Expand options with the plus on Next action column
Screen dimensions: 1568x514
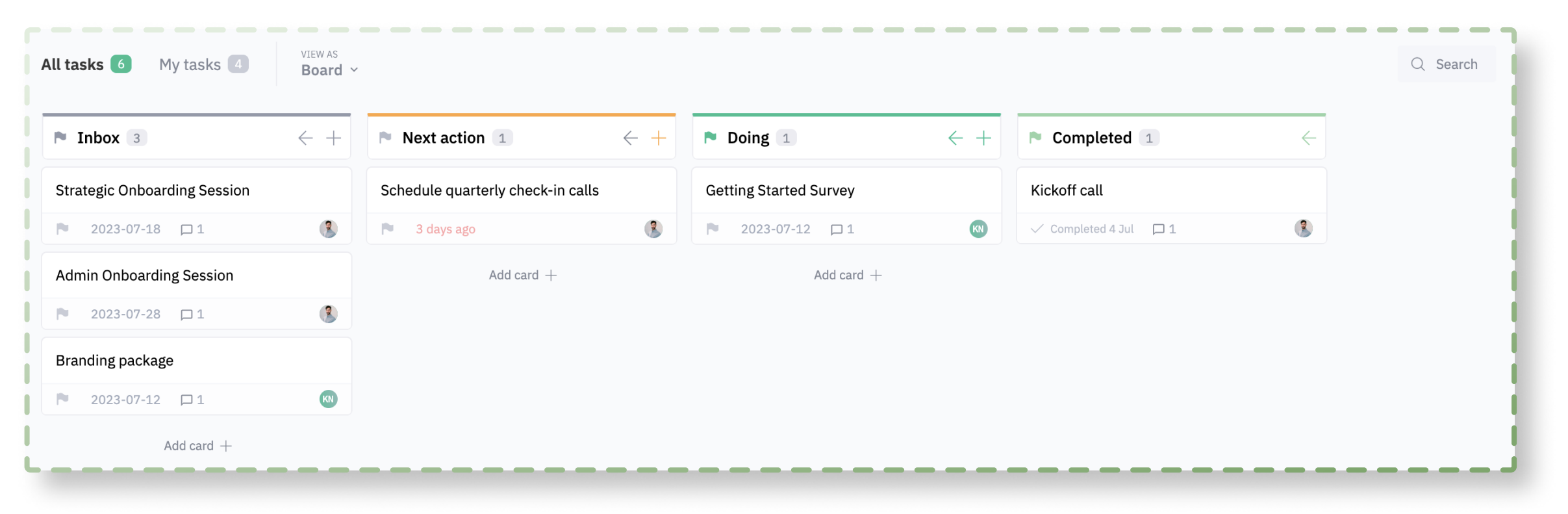(659, 137)
